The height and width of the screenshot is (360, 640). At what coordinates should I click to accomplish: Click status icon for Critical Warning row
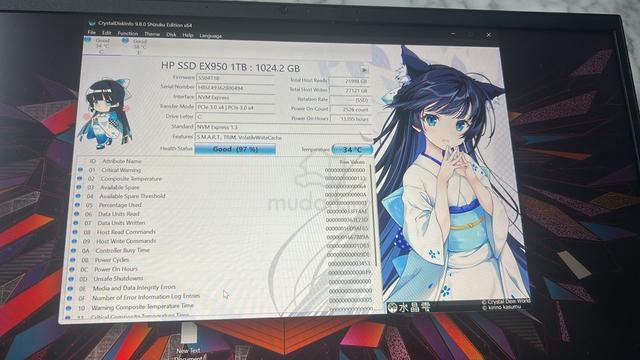click(80, 169)
